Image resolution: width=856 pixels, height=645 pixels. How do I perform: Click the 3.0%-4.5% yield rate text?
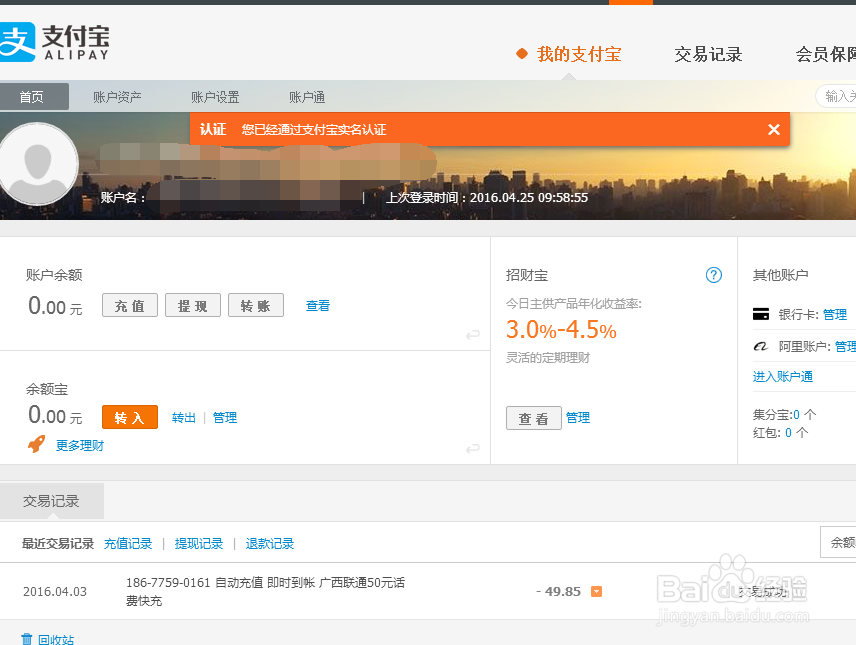(x=561, y=329)
